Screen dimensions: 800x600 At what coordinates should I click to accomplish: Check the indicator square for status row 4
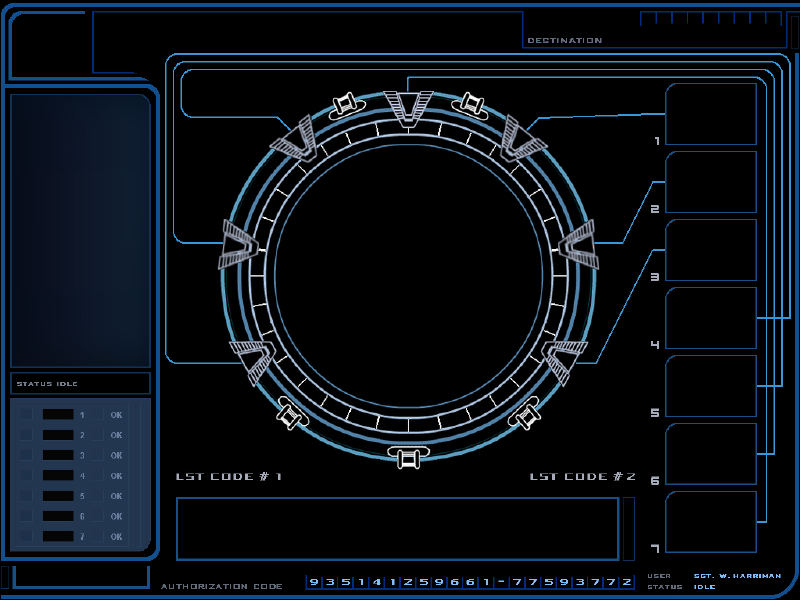click(26, 476)
